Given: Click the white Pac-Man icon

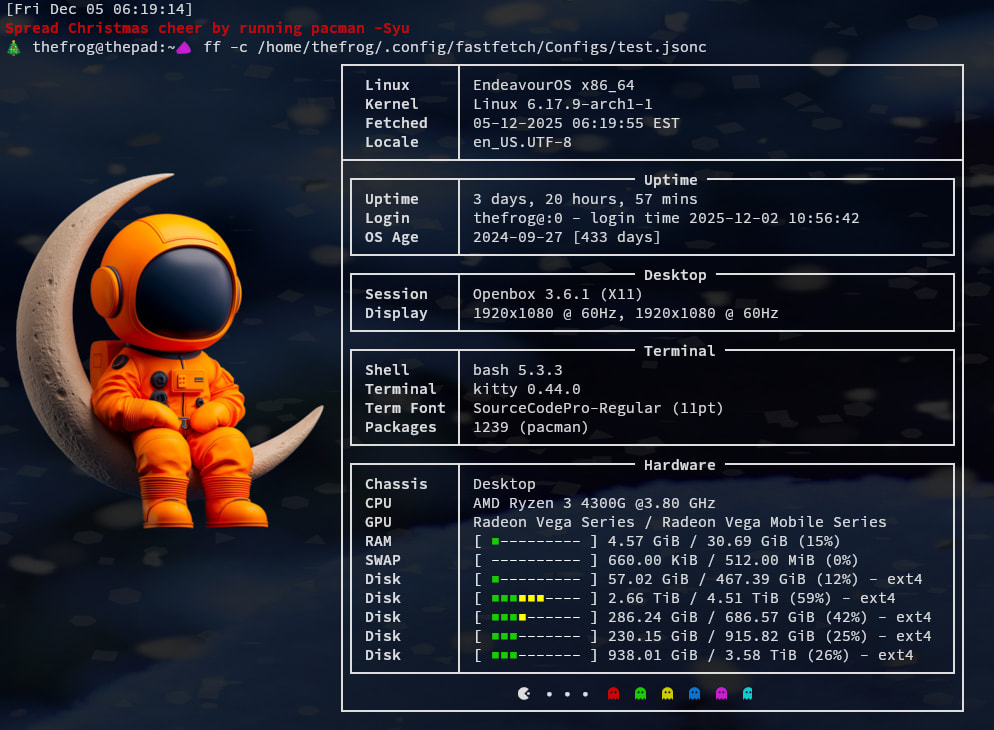Looking at the screenshot, I should click(x=524, y=693).
